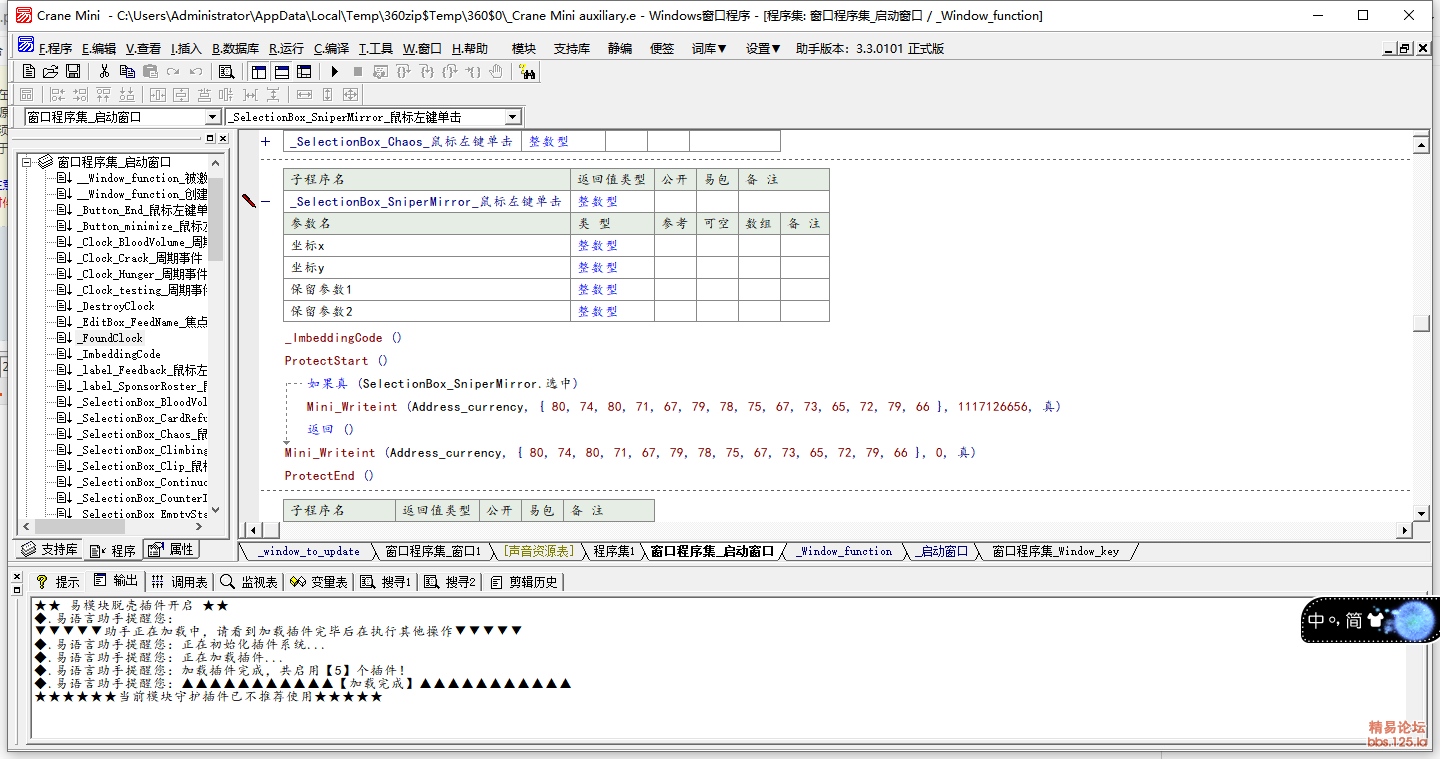Click the ProtectStart () code line
The image size is (1440, 759).
click(x=336, y=361)
